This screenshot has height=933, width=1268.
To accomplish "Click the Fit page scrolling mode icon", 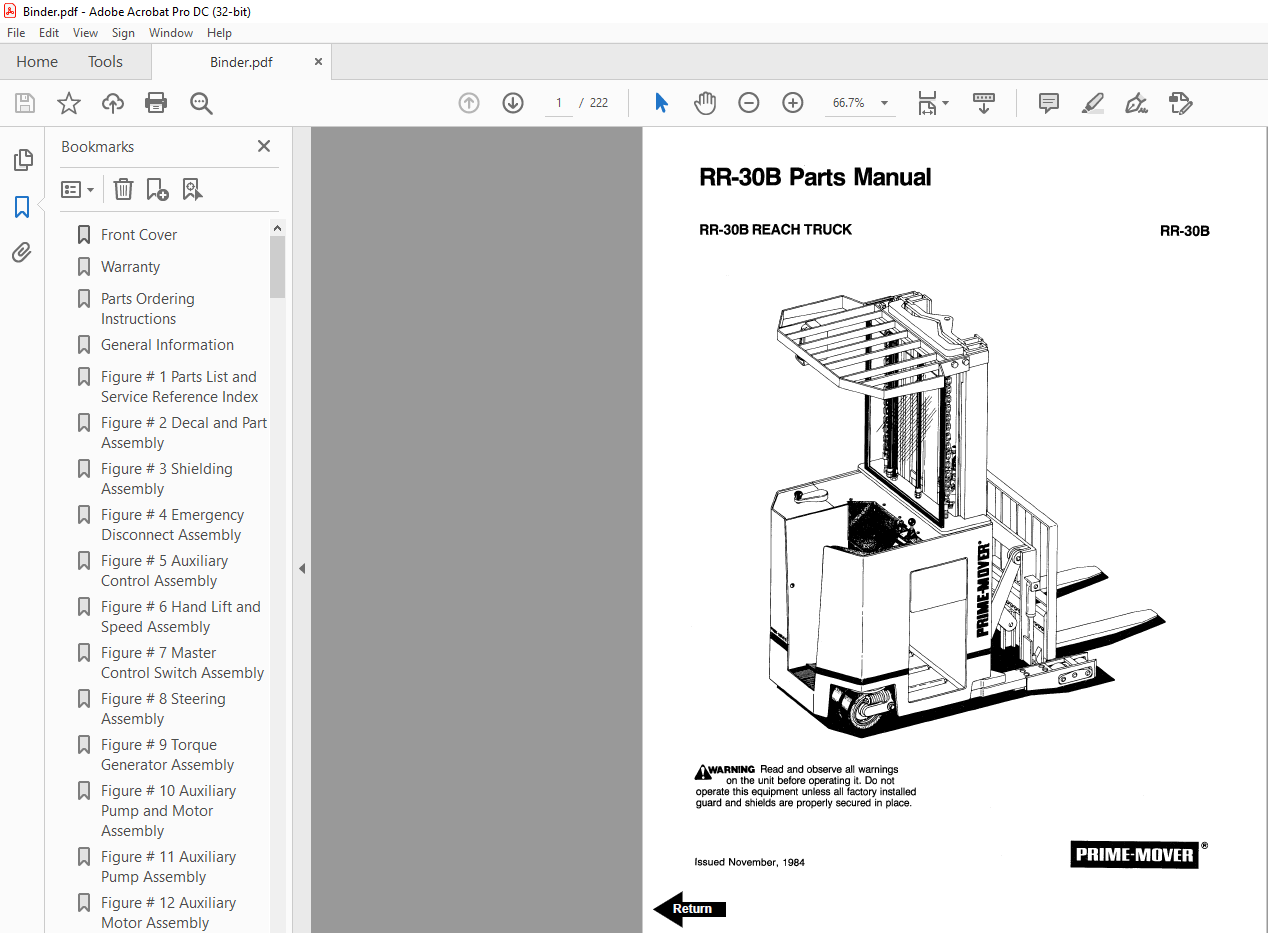I will coord(927,103).
